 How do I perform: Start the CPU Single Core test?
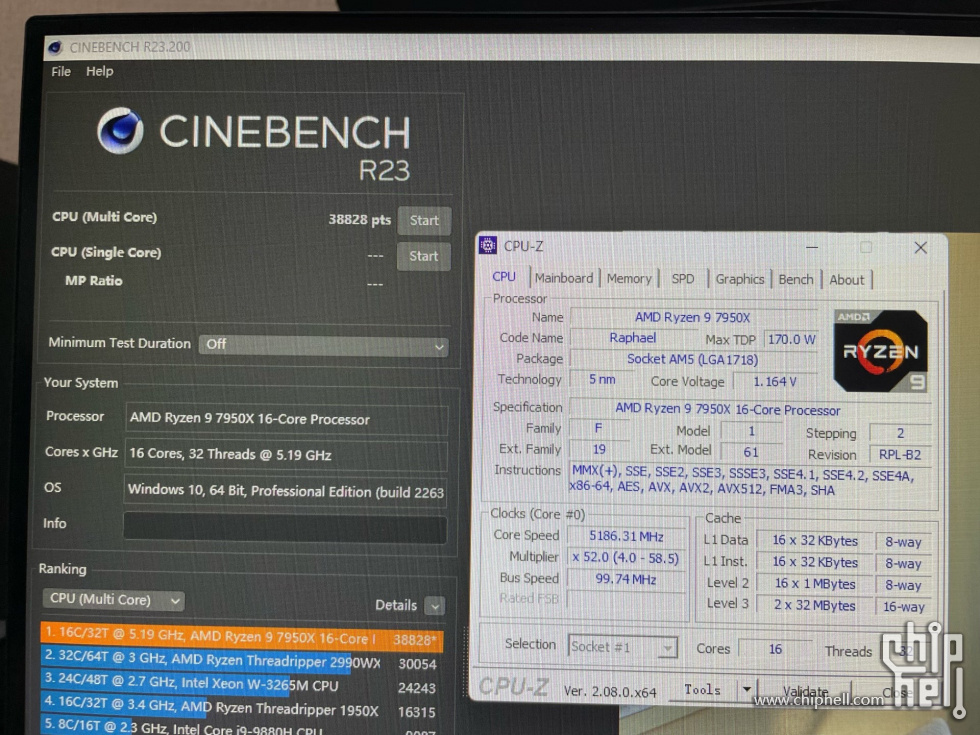pyautogui.click(x=423, y=256)
